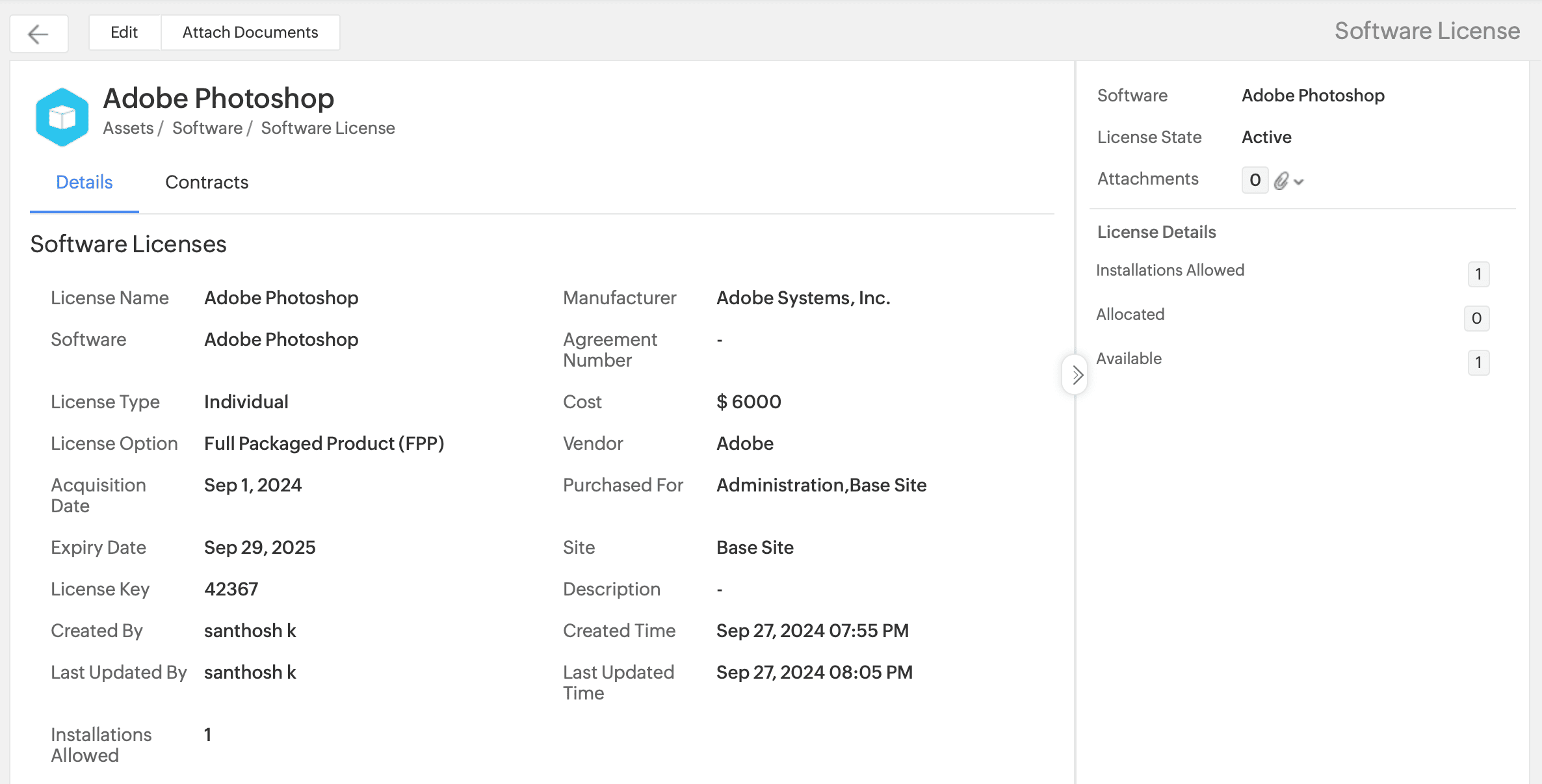Click Adobe Photoshop software value in side panel
This screenshot has height=784, width=1542.
[1313, 96]
